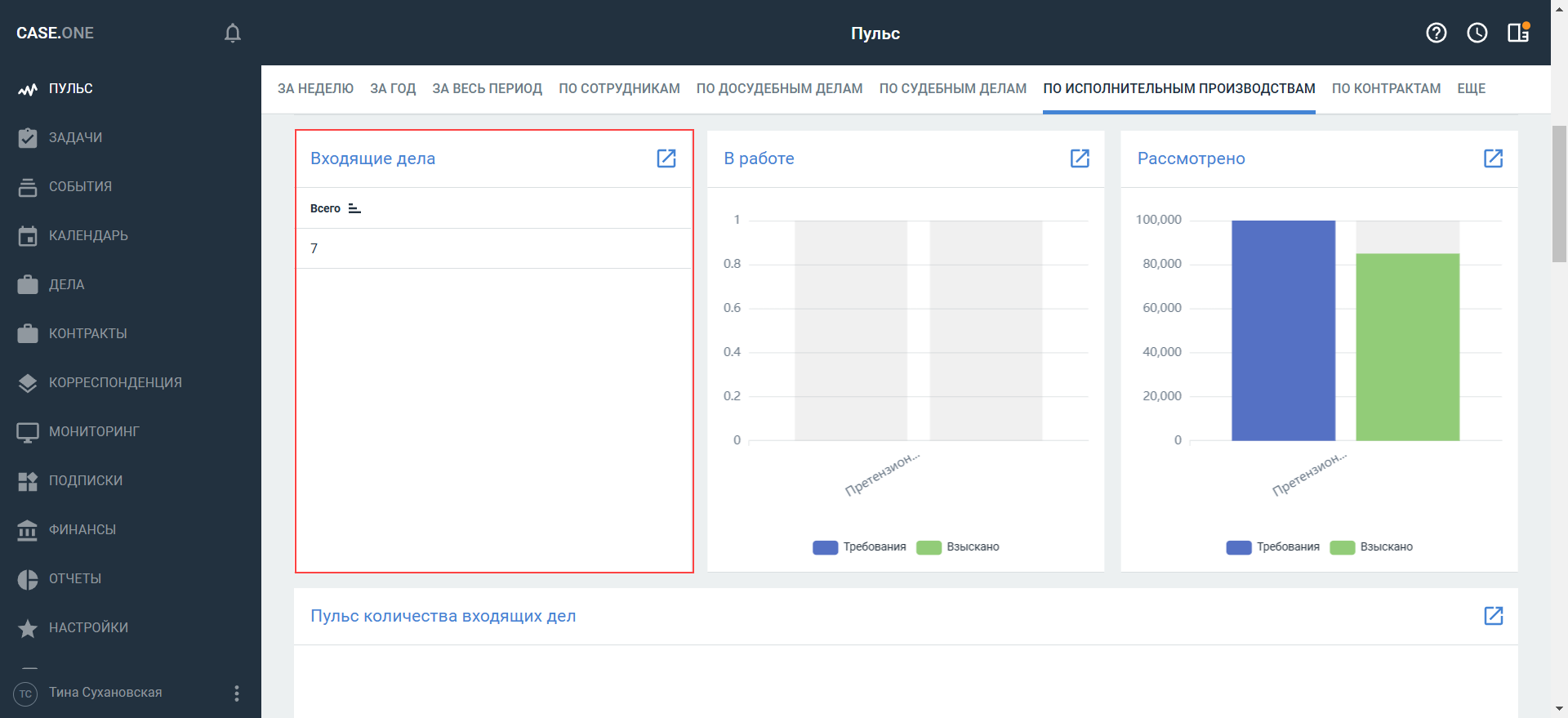Switch to По судебным делам tab
Image resolution: width=1568 pixels, height=718 pixels.
click(x=952, y=88)
